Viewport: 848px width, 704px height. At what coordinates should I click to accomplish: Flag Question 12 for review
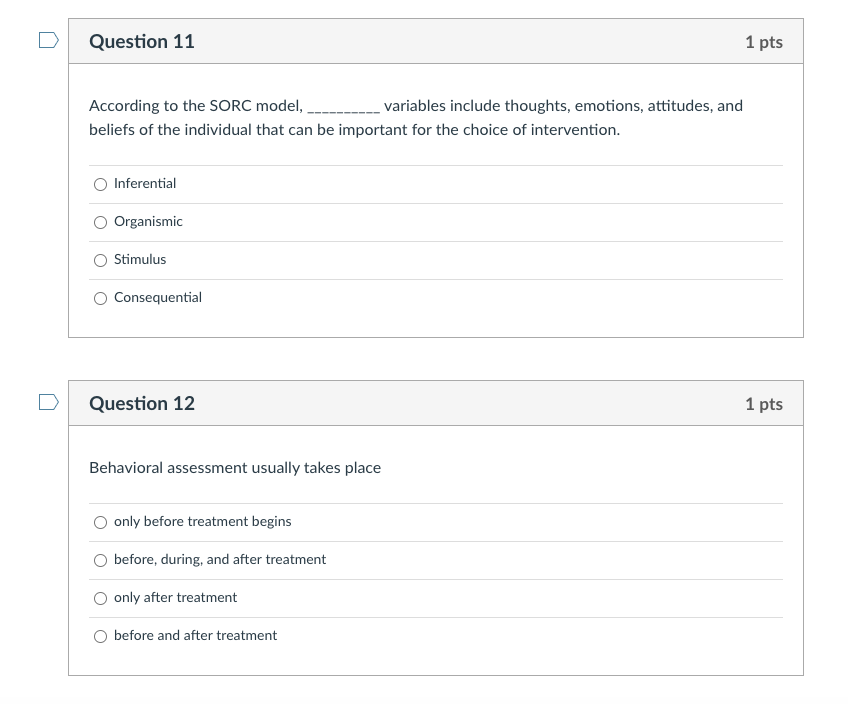click(x=47, y=399)
